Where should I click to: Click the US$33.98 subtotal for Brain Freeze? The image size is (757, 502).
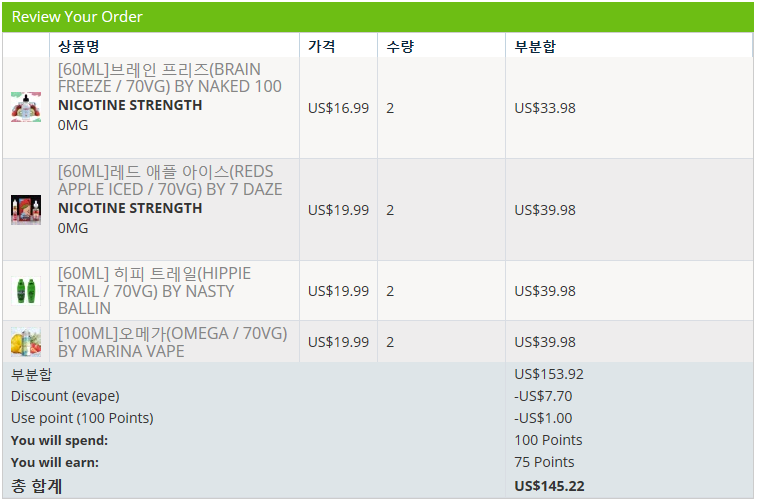pos(545,108)
